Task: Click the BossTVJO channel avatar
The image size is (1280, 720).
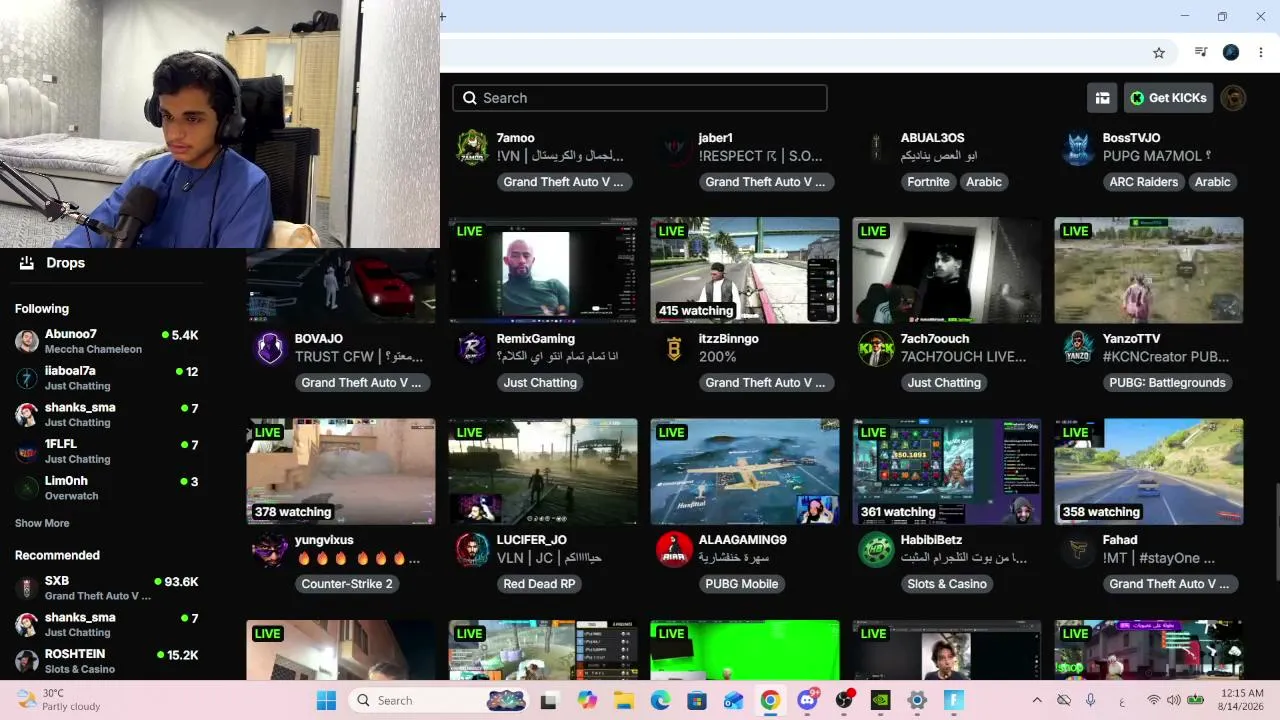Action: [x=1078, y=147]
